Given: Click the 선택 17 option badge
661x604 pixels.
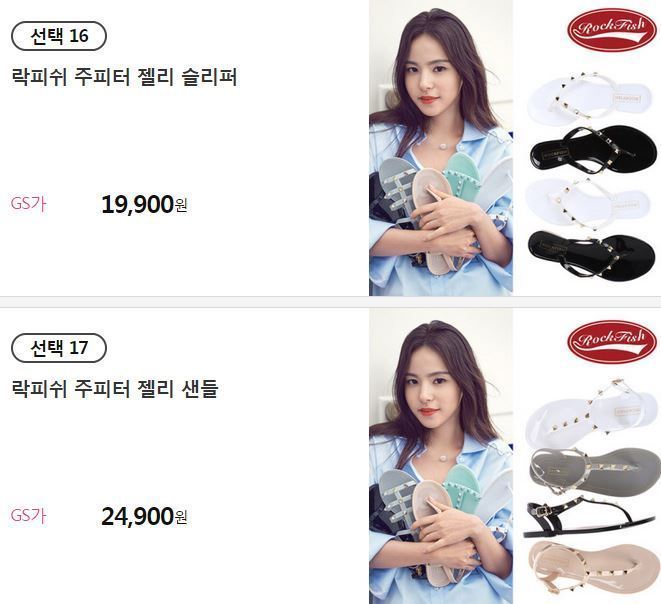Looking at the screenshot, I should pos(59,348).
